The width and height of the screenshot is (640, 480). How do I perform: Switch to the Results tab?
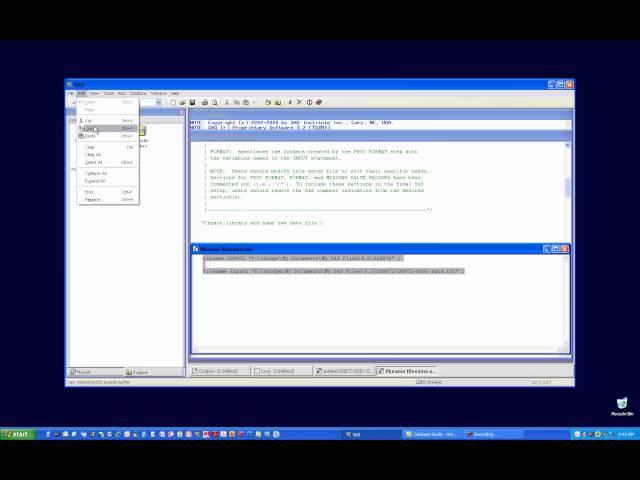click(96, 372)
